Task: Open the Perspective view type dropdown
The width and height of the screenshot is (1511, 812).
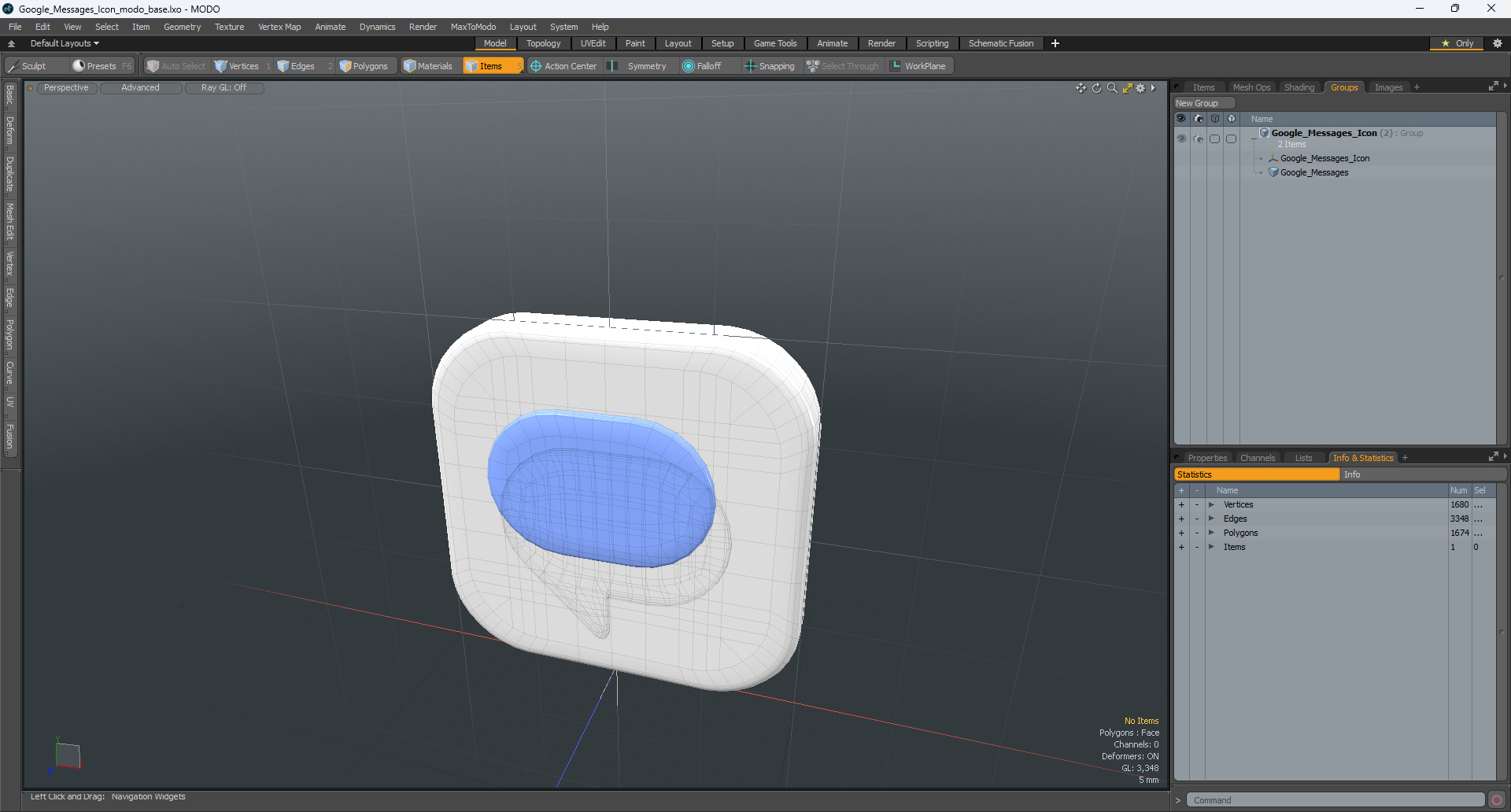Action: click(x=67, y=88)
